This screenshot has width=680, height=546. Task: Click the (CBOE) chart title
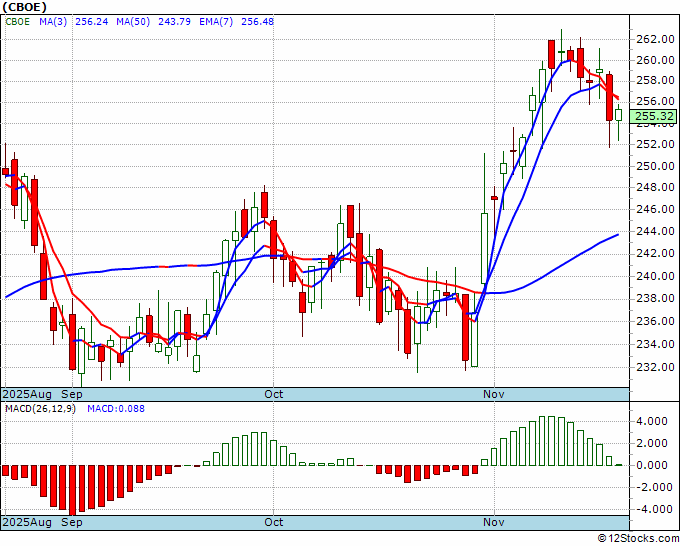pyautogui.click(x=24, y=7)
